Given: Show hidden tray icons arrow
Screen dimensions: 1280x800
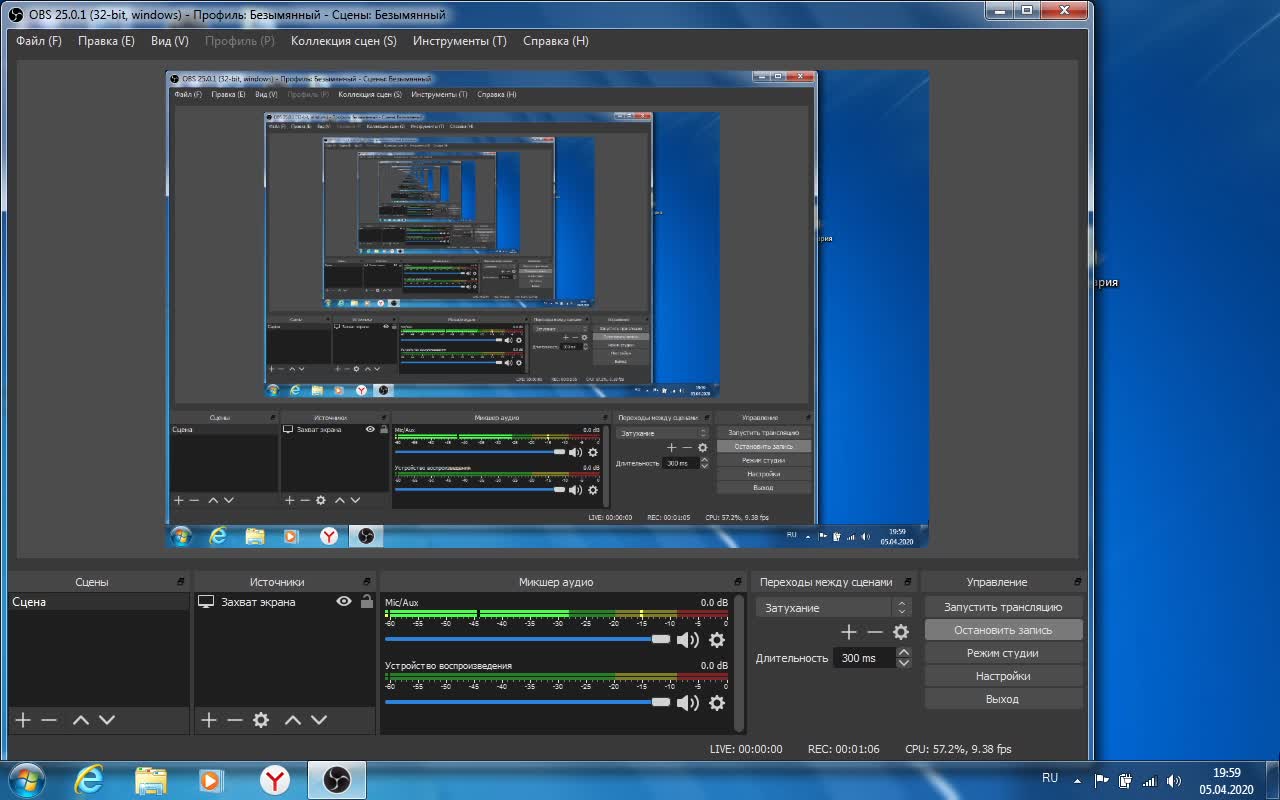Looking at the screenshot, I should coord(1077,781).
